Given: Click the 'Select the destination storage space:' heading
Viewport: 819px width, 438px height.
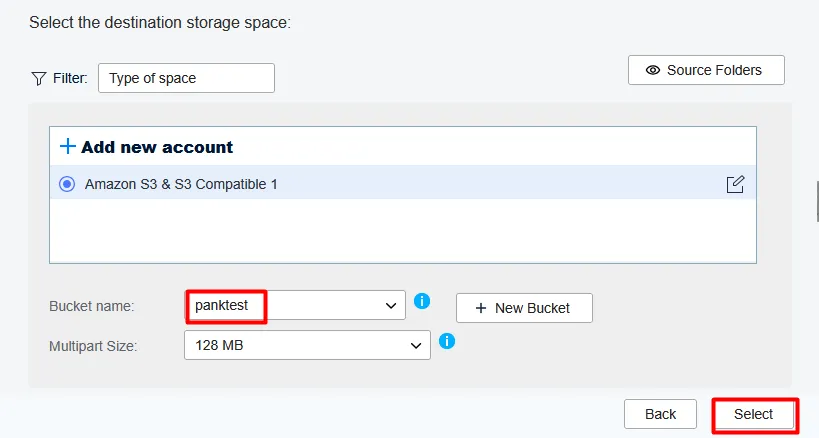Looking at the screenshot, I should coord(160,22).
